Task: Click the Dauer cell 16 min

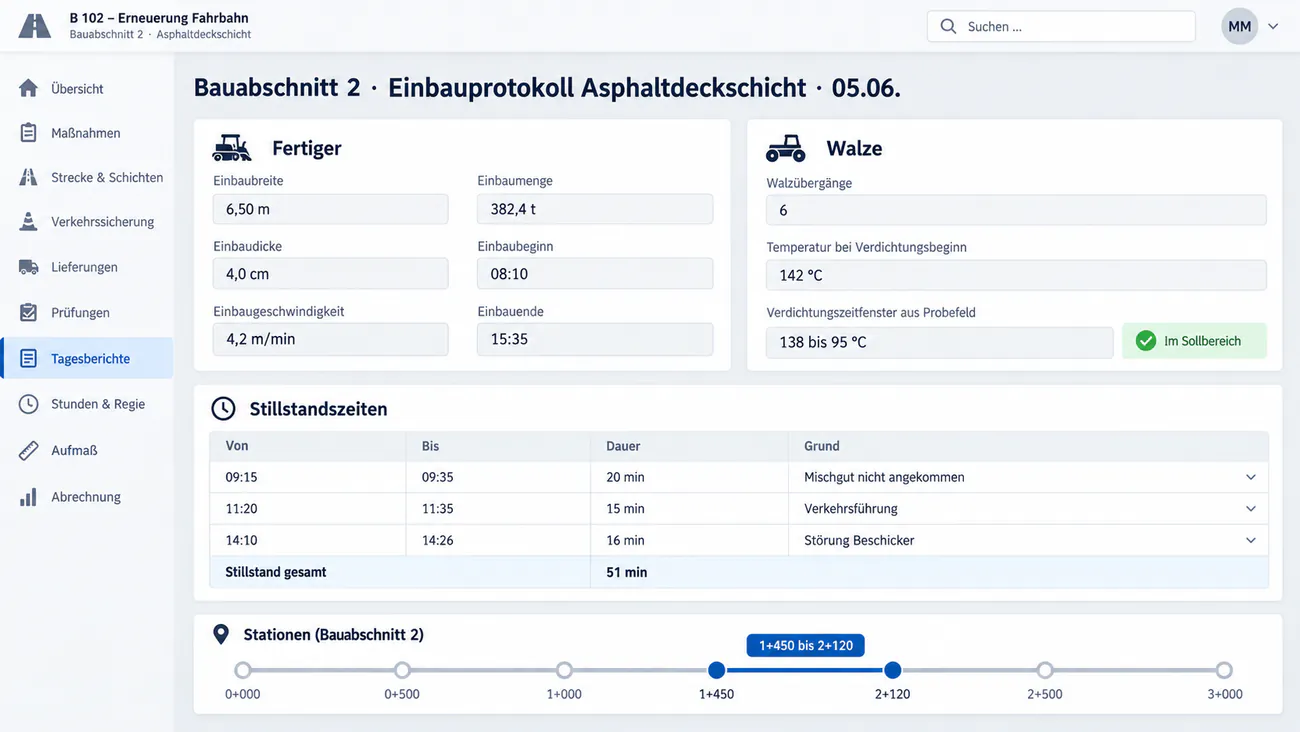Action: [689, 540]
